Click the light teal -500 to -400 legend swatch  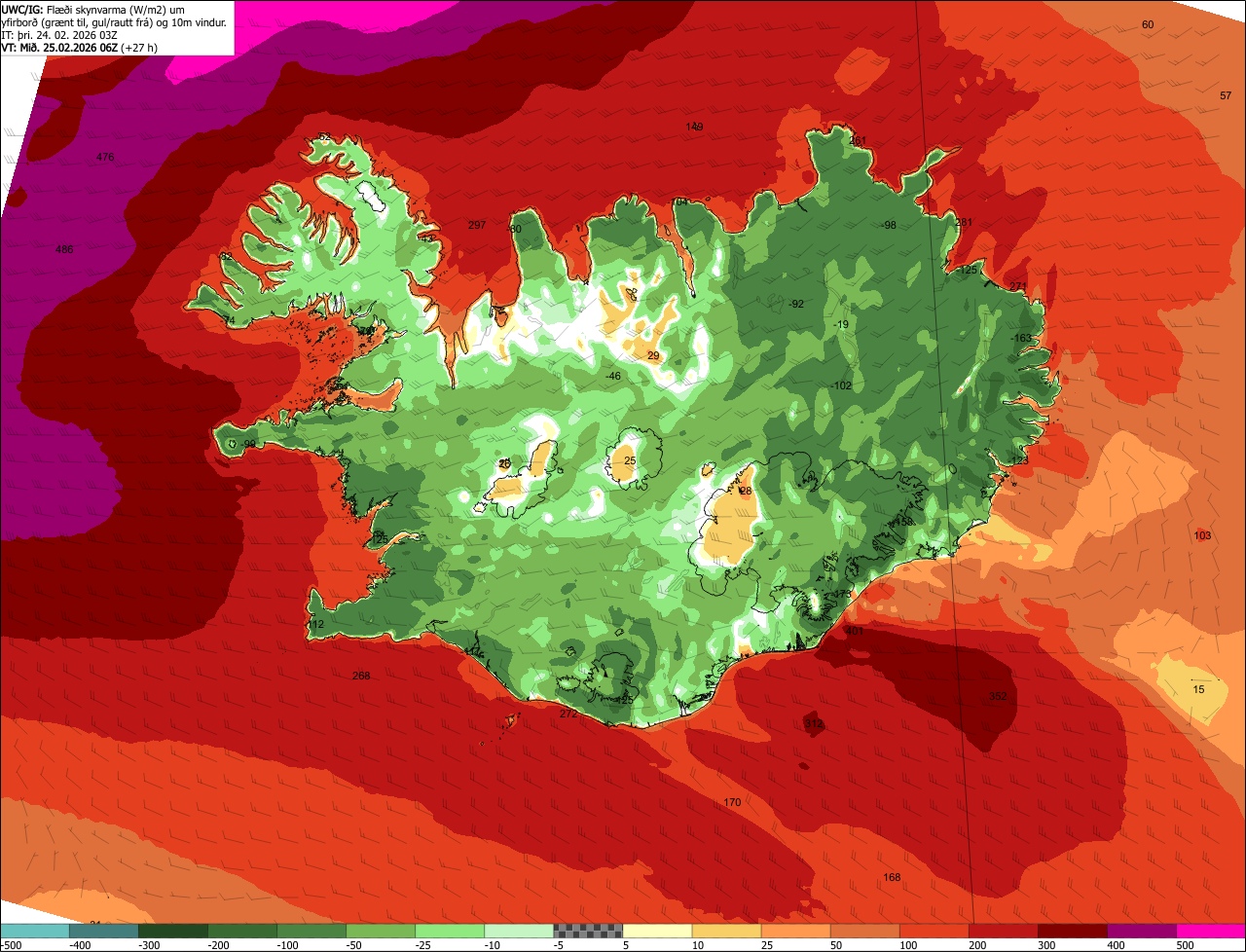click(34, 931)
